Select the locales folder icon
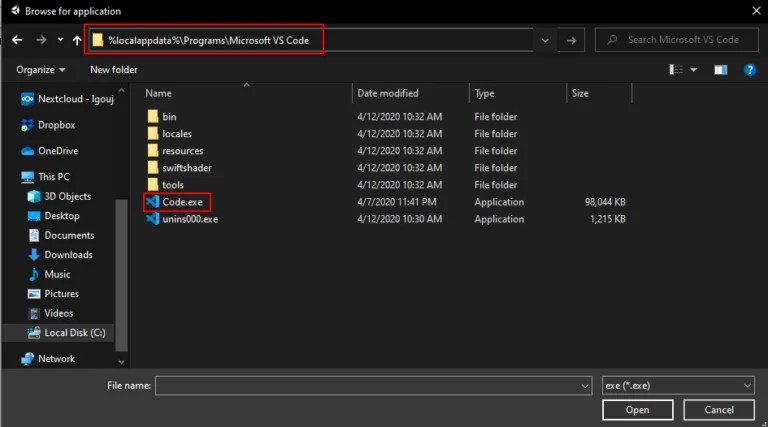Image resolution: width=768 pixels, height=427 pixels. pos(153,134)
